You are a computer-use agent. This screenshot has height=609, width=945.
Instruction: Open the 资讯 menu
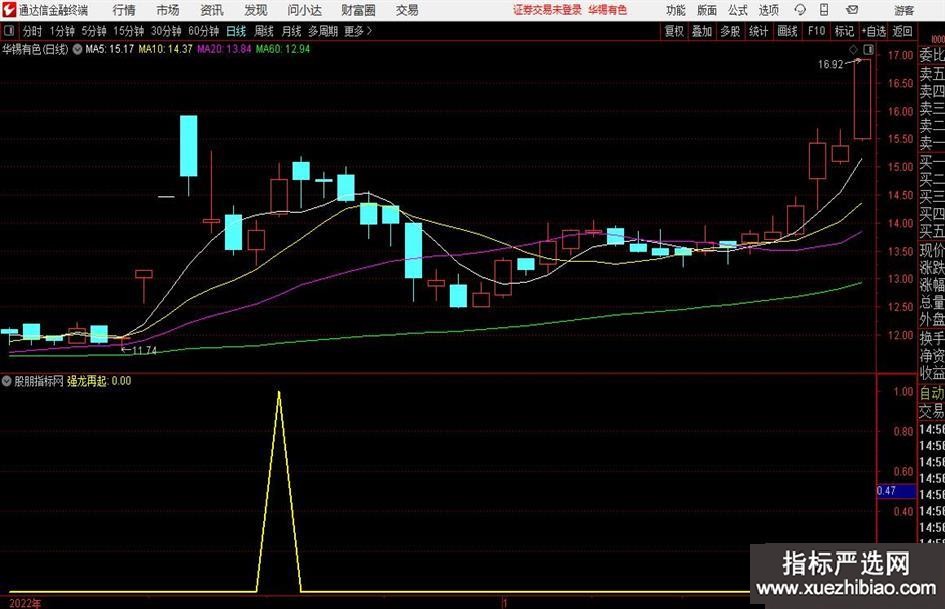click(212, 10)
